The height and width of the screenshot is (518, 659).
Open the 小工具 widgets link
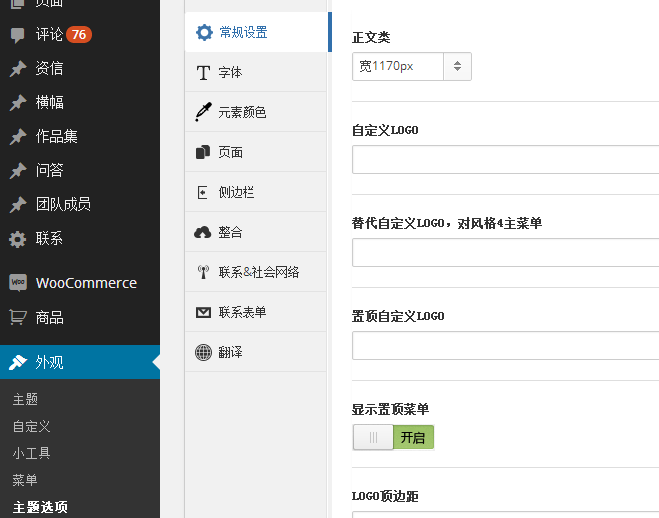(32, 453)
